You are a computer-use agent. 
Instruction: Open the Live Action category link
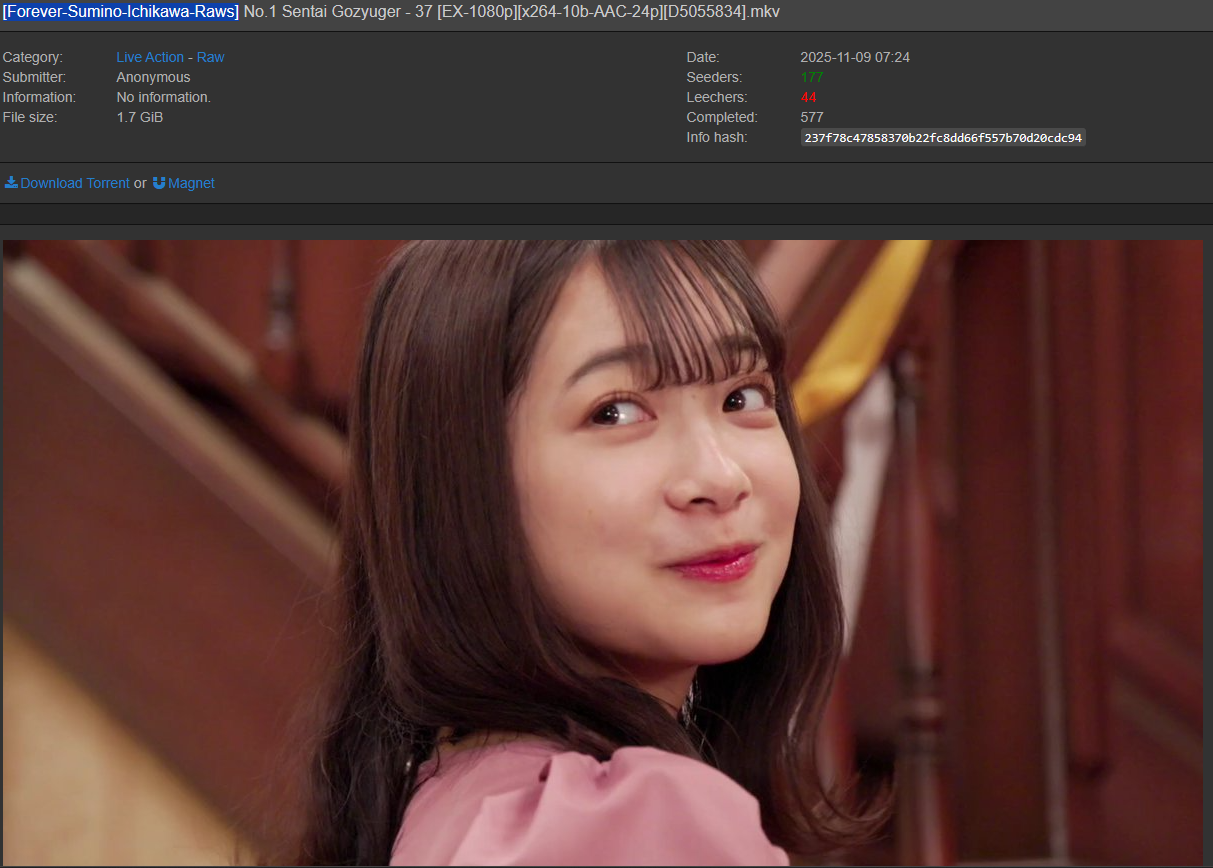[150, 57]
